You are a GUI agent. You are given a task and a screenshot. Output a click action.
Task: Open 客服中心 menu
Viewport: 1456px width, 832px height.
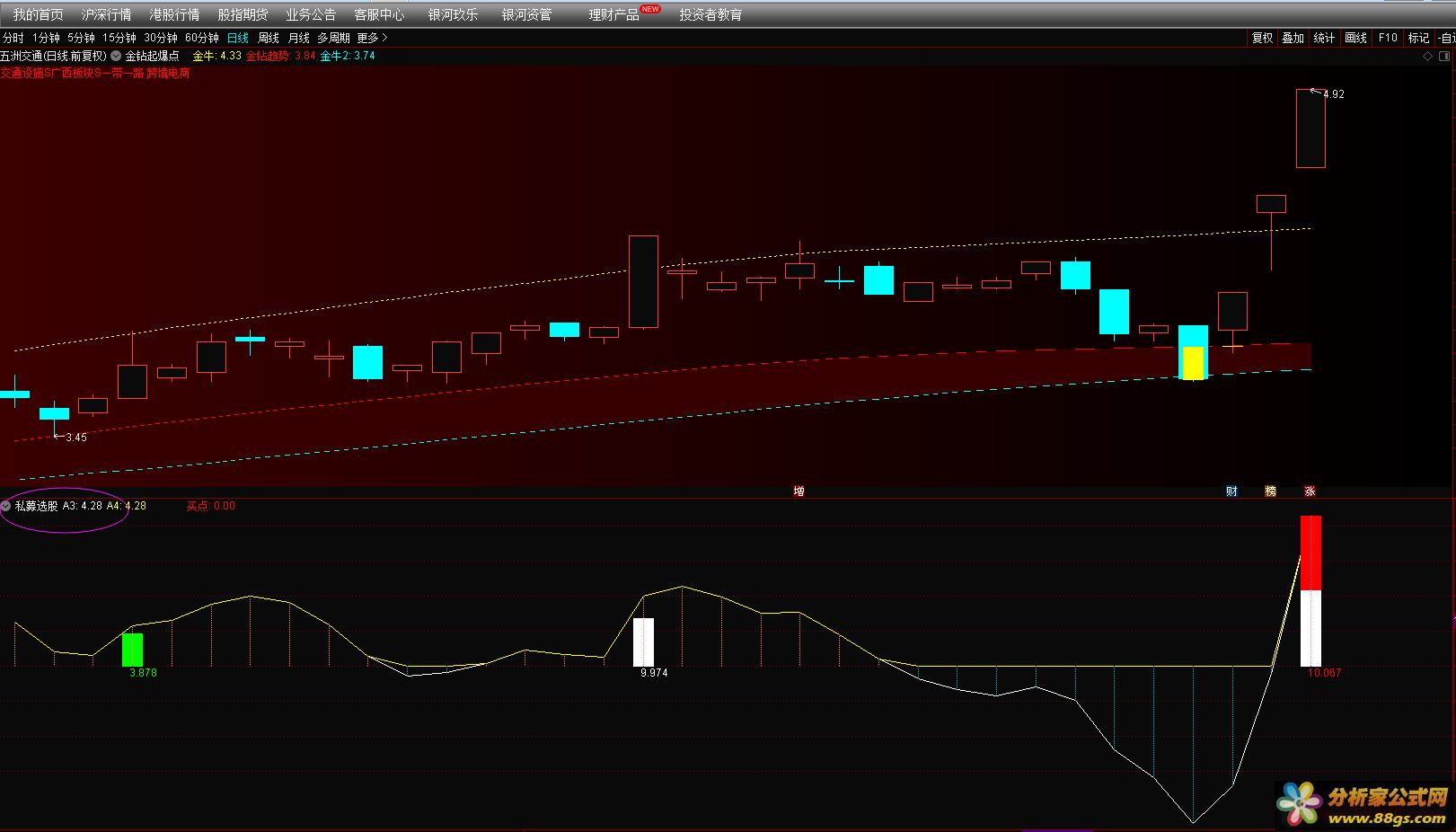pos(379,14)
